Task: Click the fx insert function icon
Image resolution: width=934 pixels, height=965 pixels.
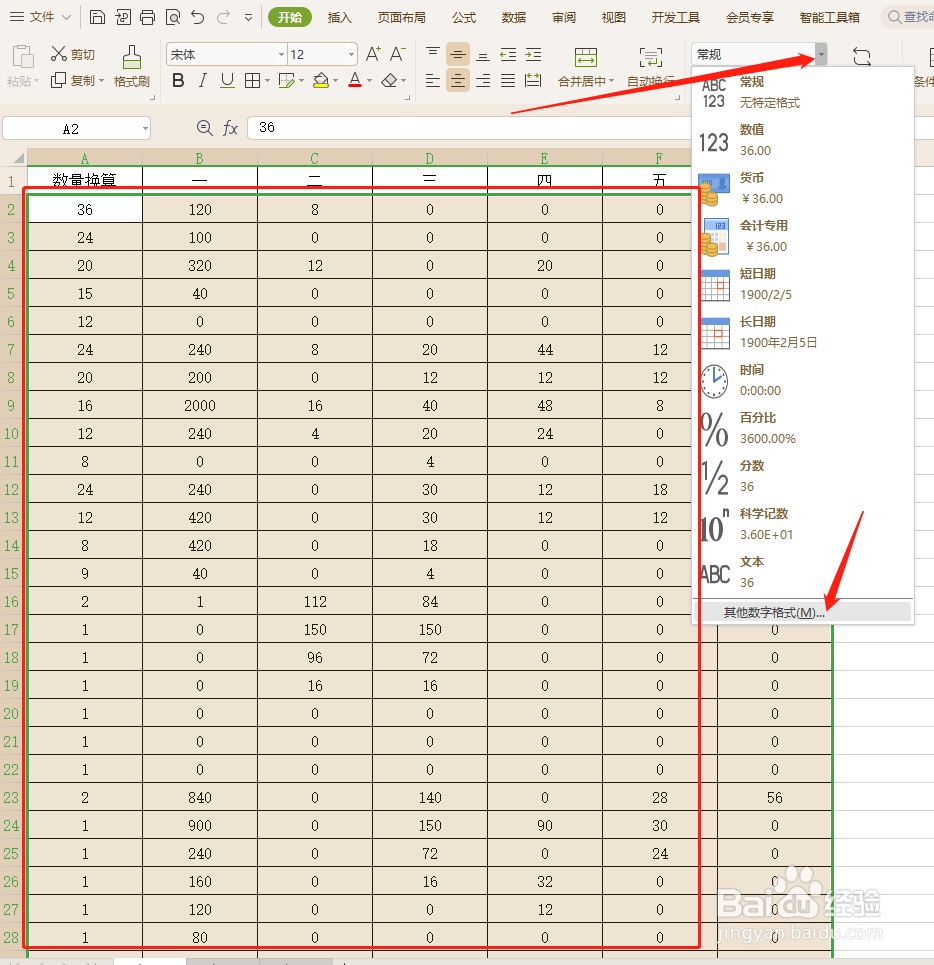Action: coord(232,128)
